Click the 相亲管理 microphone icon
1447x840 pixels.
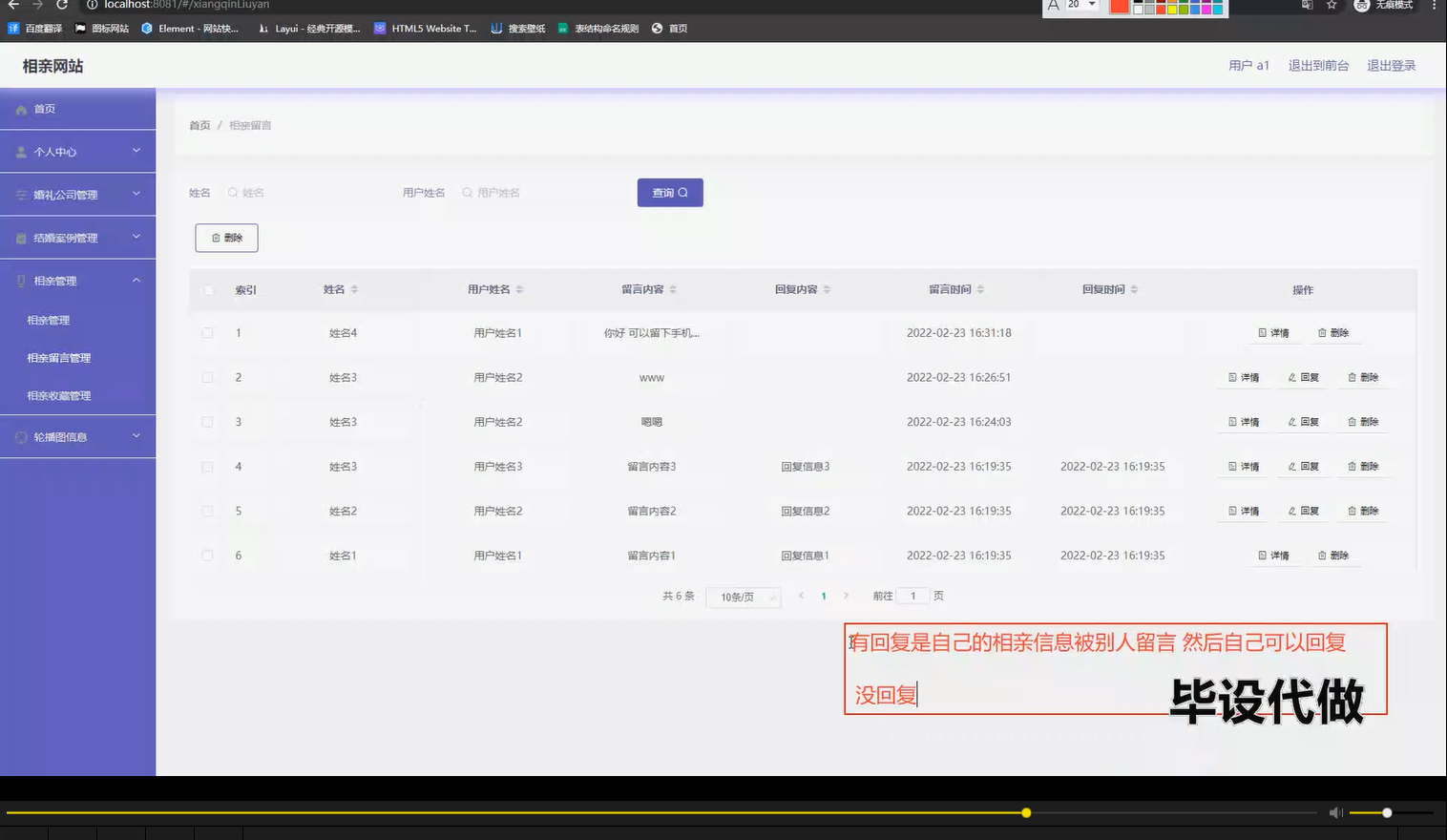pos(21,280)
